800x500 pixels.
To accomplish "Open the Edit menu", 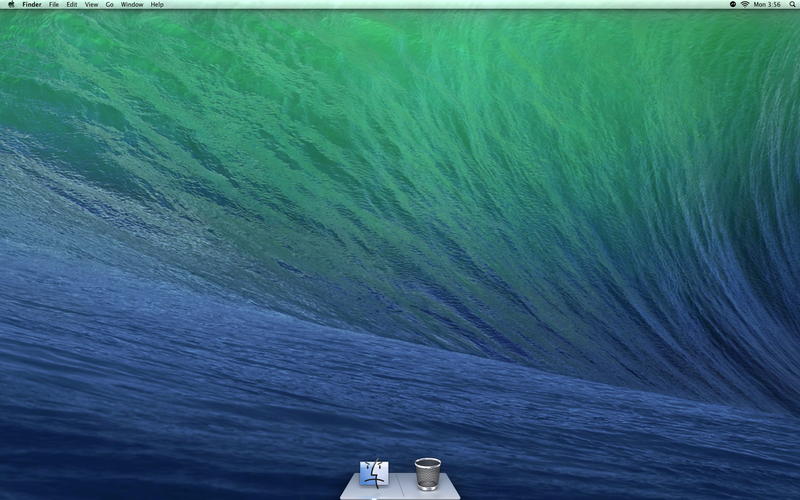I will coord(72,4).
